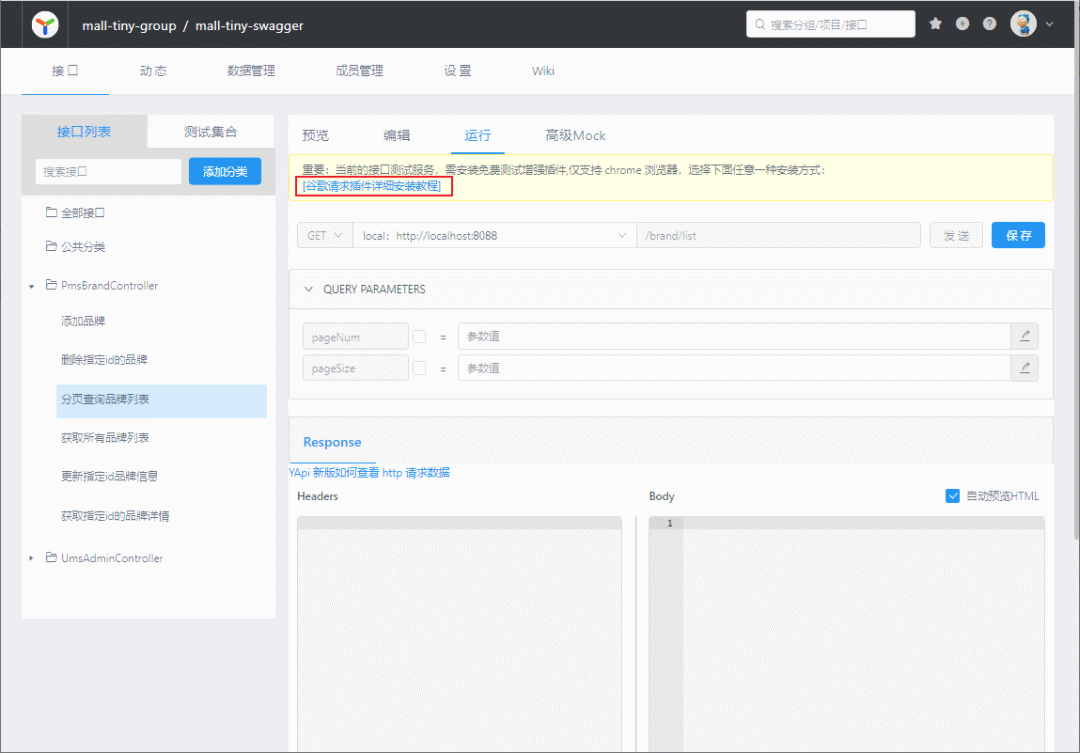The height and width of the screenshot is (753, 1080).
Task: Select the Response tab
Action: 332,442
